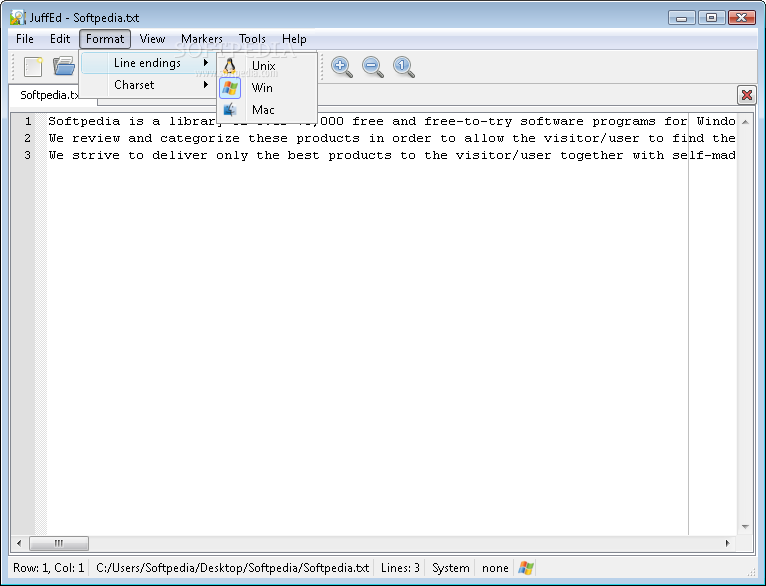
Task: Click the Format menu
Action: click(x=105, y=39)
